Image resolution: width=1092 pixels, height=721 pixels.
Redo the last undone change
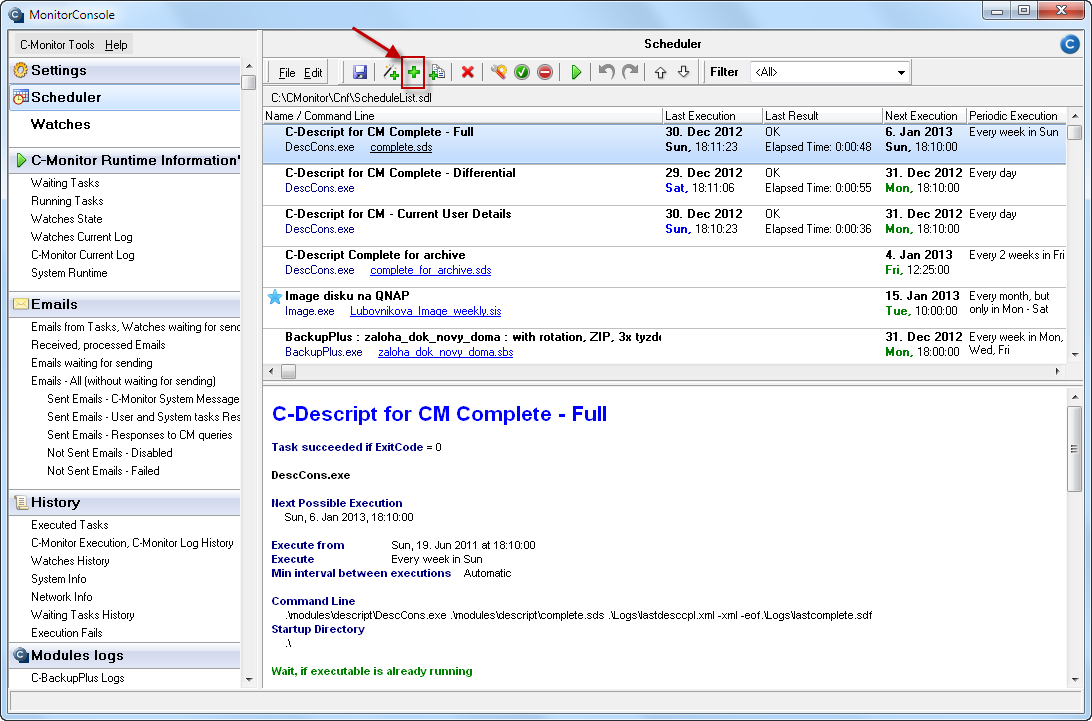coord(630,72)
